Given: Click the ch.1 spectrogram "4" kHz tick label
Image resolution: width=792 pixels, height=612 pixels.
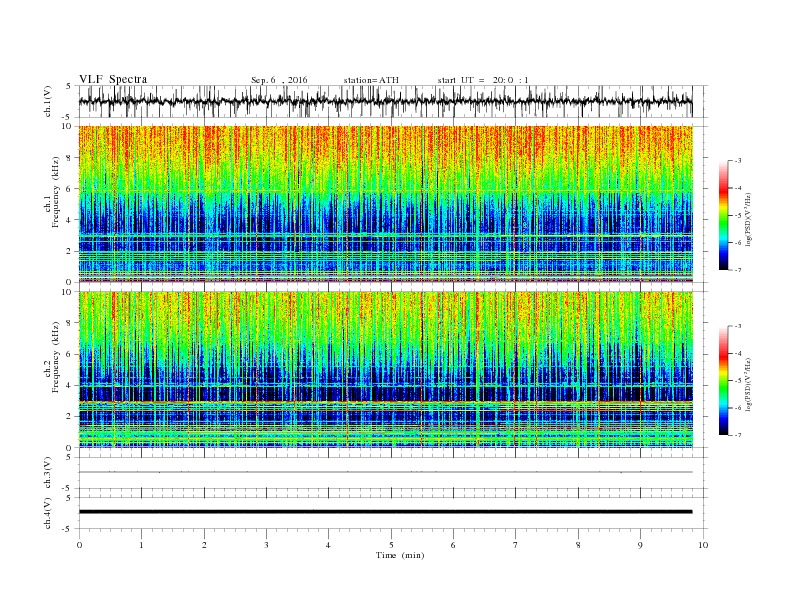Looking at the screenshot, I should 69,220.
